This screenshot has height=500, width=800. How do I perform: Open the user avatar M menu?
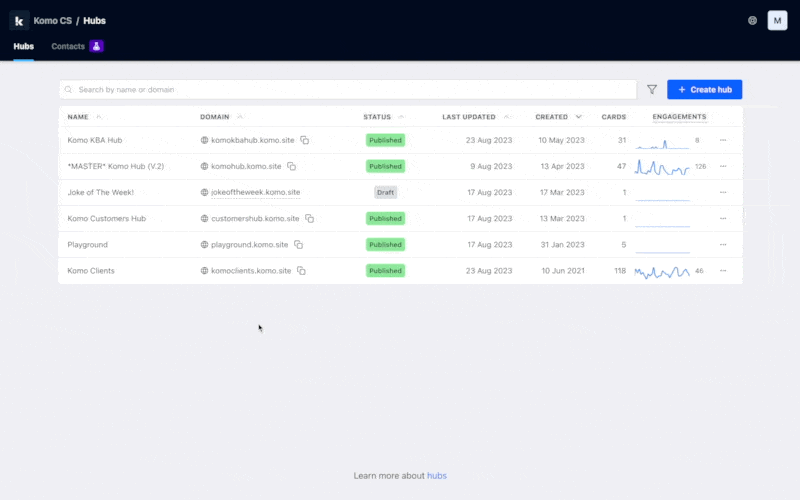point(777,20)
